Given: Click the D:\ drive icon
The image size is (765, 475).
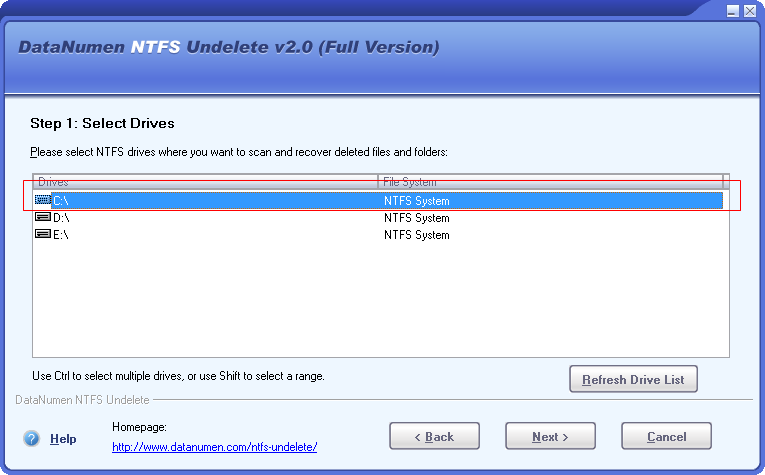Looking at the screenshot, I should click(43, 217).
